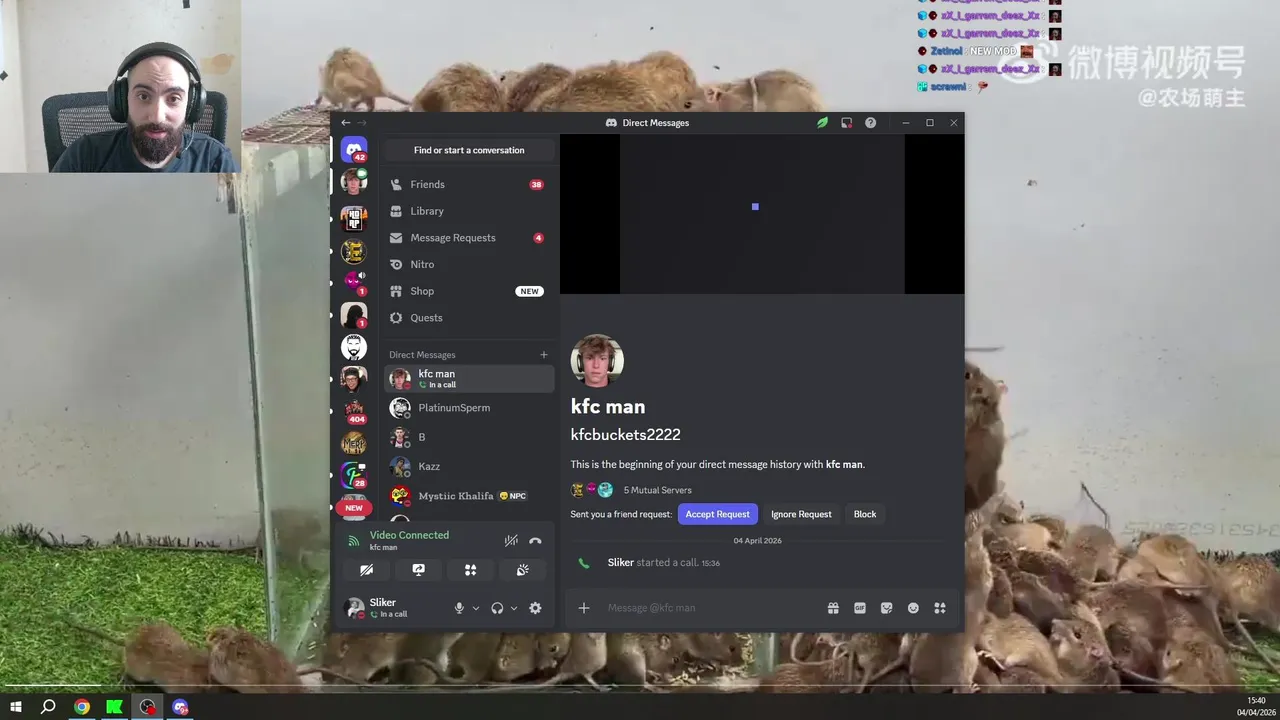1280x720 pixels.
Task: Open the PlatinumSperm direct message
Action: (x=469, y=408)
